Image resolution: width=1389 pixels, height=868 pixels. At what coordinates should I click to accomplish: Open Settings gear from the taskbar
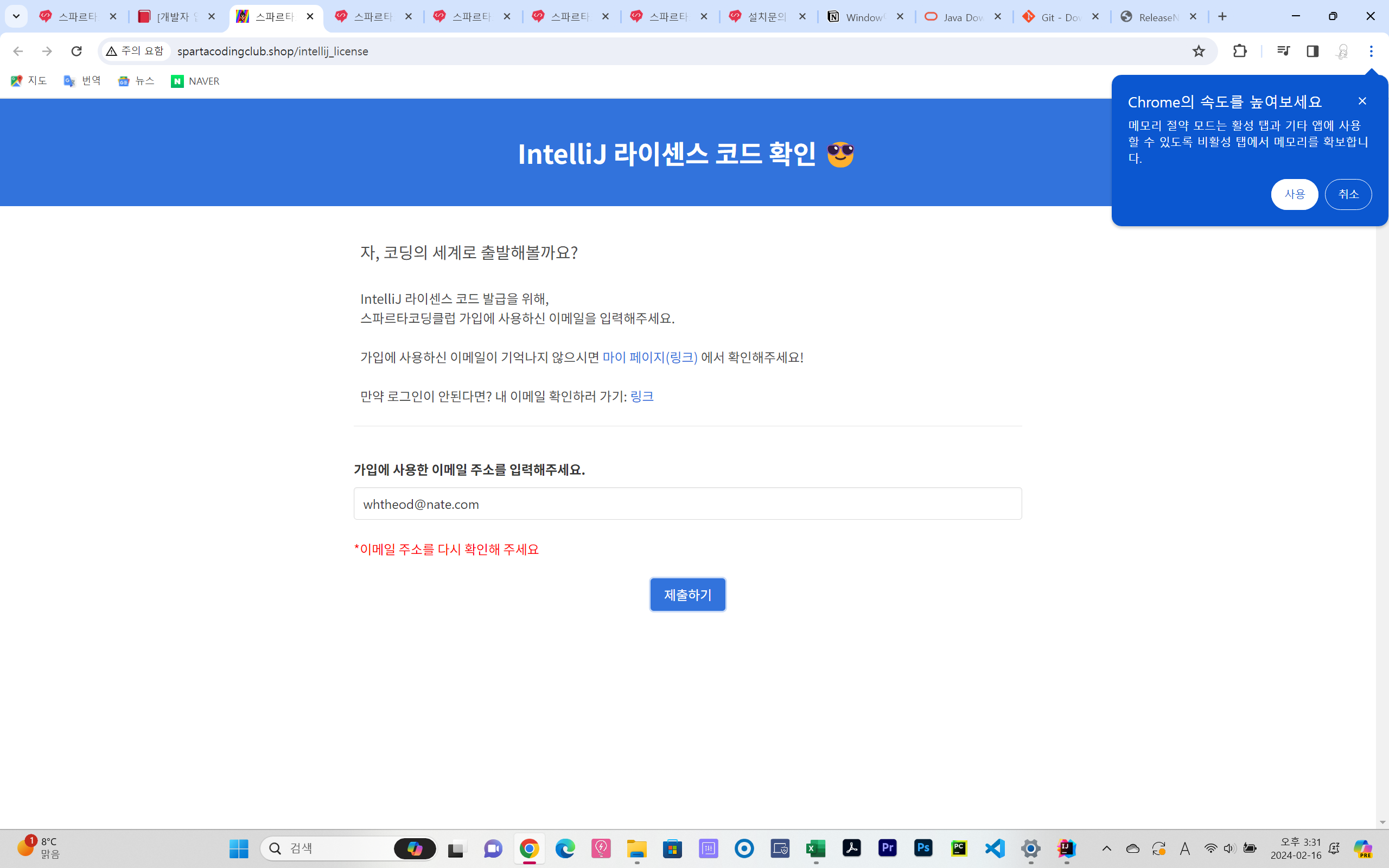click(x=1031, y=848)
